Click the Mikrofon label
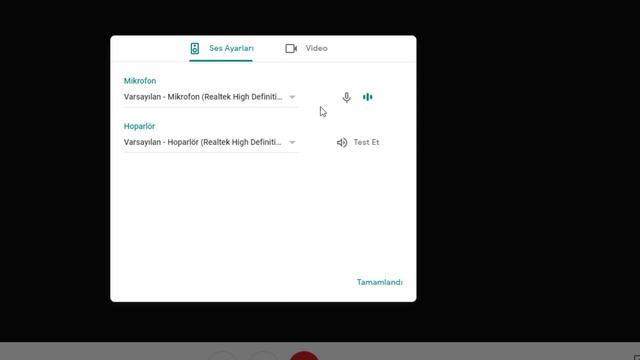 pyautogui.click(x=140, y=81)
